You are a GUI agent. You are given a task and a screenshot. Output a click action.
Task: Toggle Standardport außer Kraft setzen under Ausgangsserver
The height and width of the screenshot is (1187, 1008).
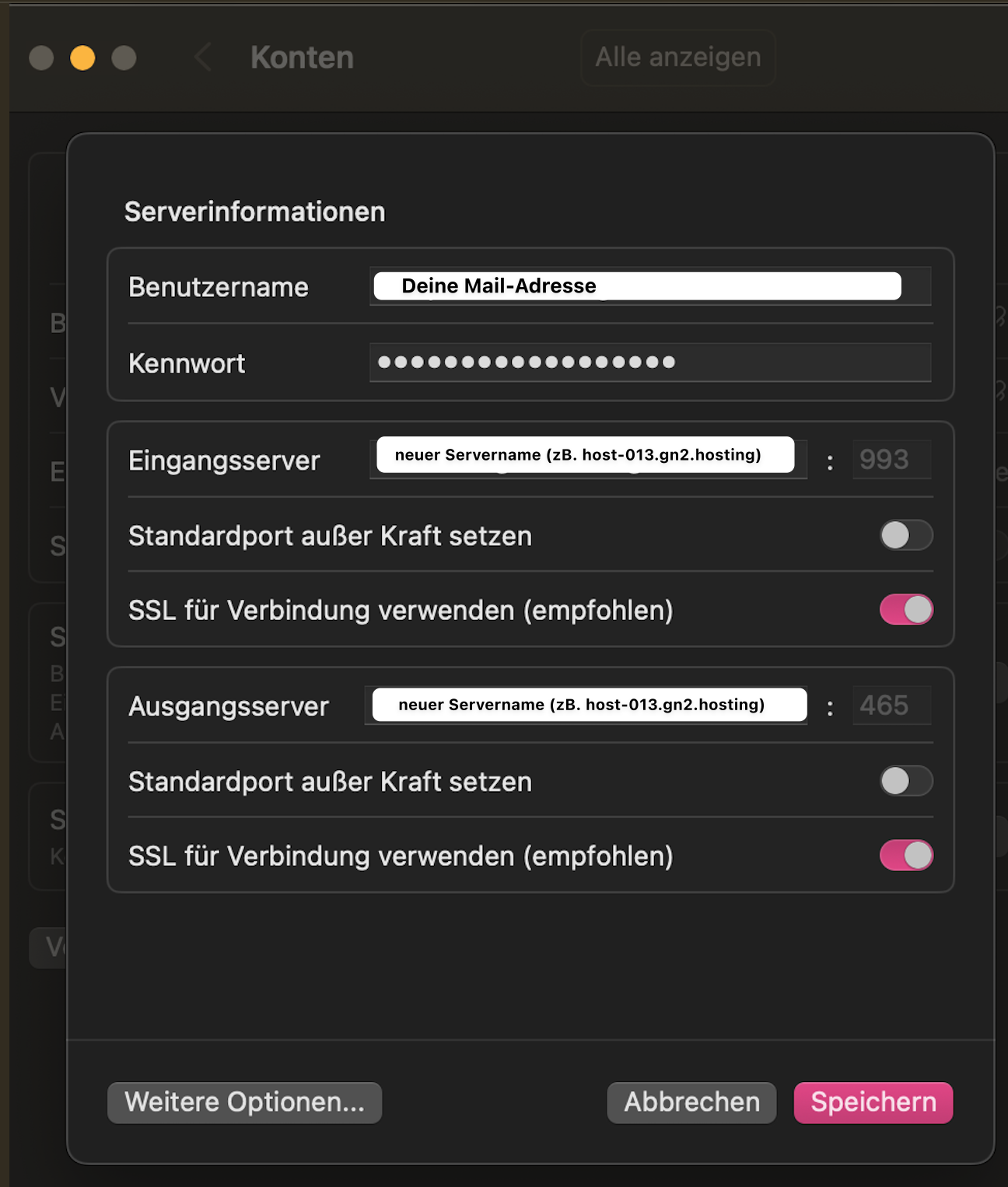click(x=906, y=781)
